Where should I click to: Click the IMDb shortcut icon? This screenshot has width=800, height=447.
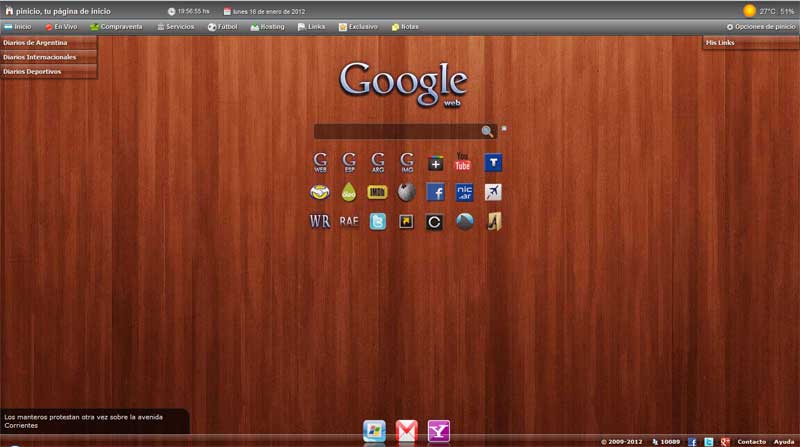[x=378, y=192]
